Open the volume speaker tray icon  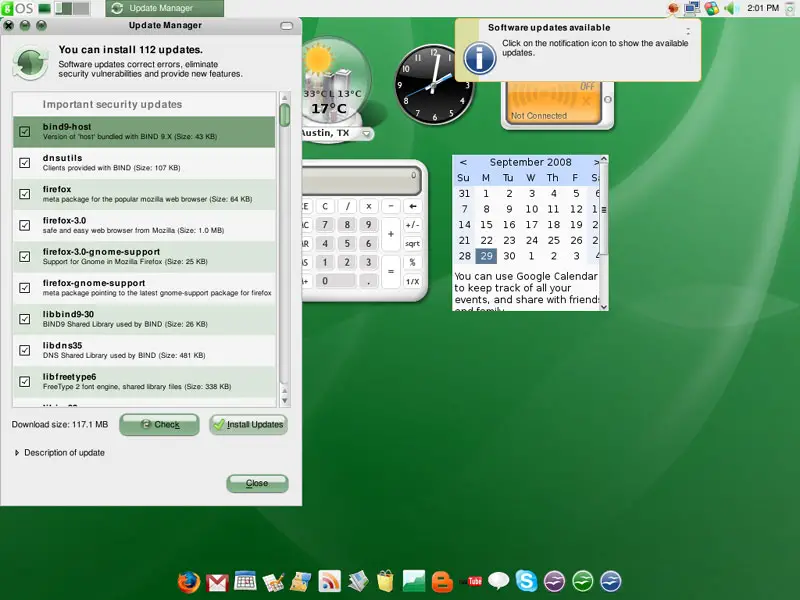pos(732,8)
